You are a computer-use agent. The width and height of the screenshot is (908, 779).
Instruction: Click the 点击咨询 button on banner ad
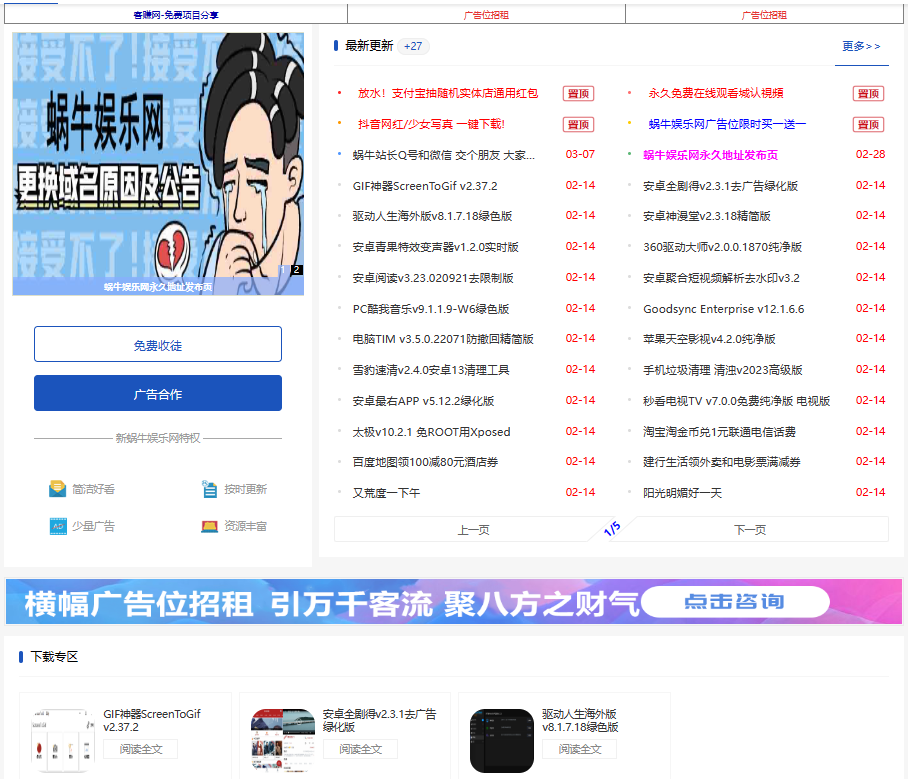pos(734,601)
